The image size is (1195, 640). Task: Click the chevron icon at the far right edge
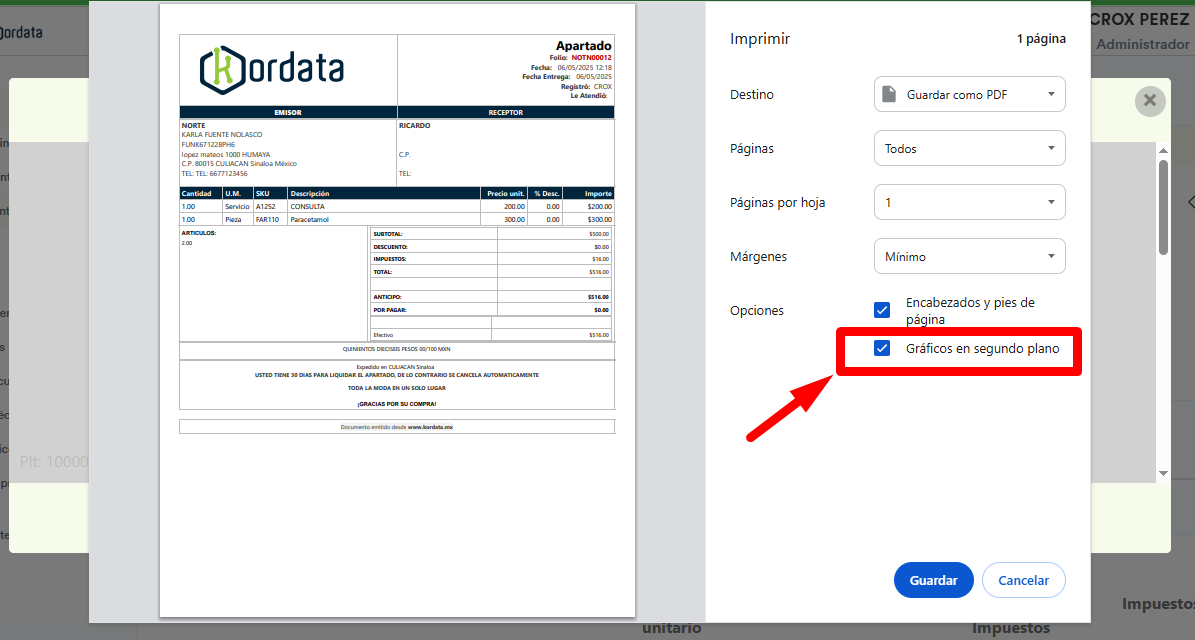pos(1190,202)
